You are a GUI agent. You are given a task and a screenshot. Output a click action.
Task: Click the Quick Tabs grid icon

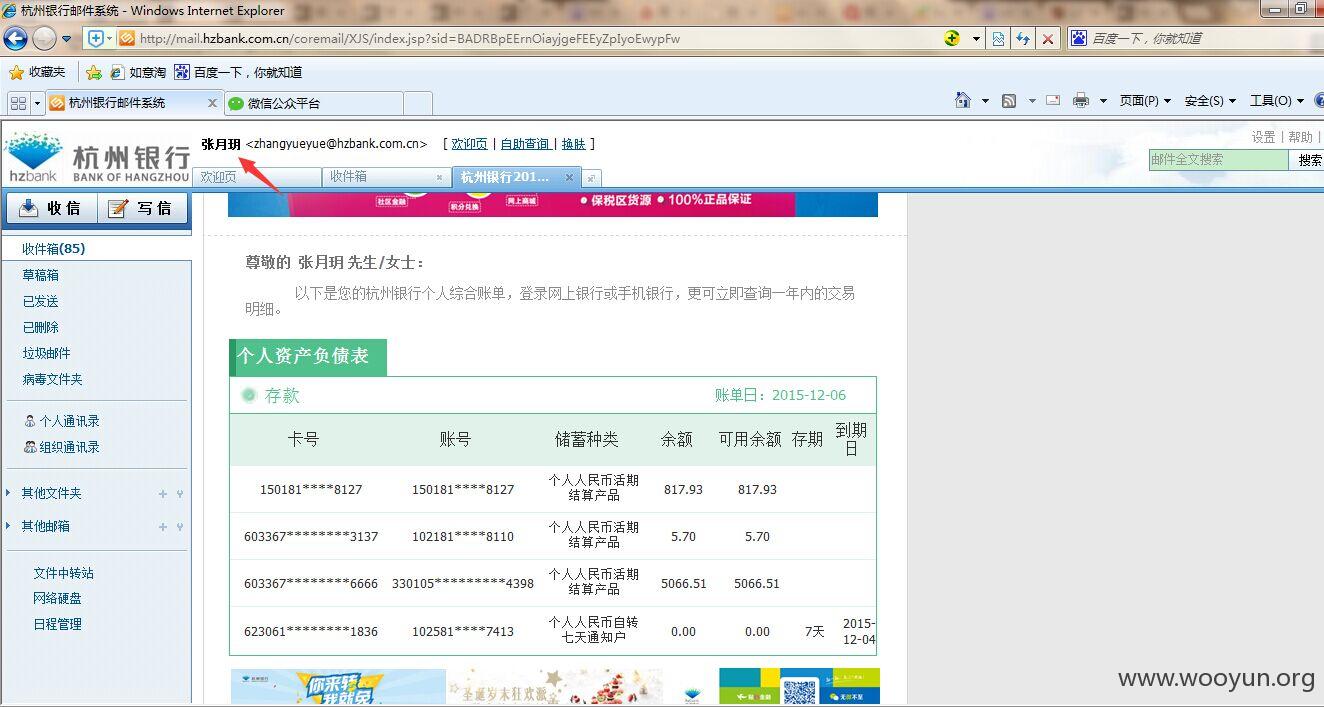tap(18, 103)
